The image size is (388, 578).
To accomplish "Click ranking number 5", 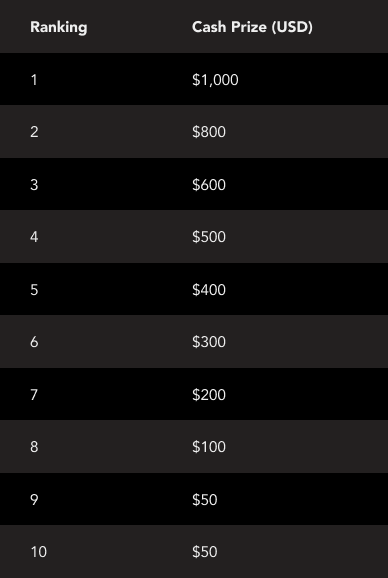I will point(34,290).
